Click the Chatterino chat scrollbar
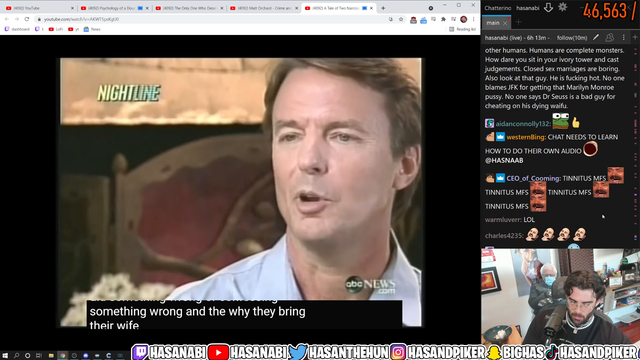The width and height of the screenshot is (640, 360). (636, 145)
